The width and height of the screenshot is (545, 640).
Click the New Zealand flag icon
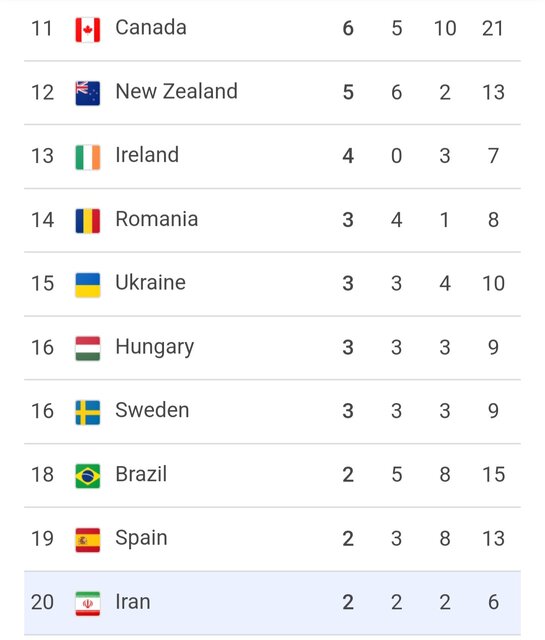pos(88,93)
